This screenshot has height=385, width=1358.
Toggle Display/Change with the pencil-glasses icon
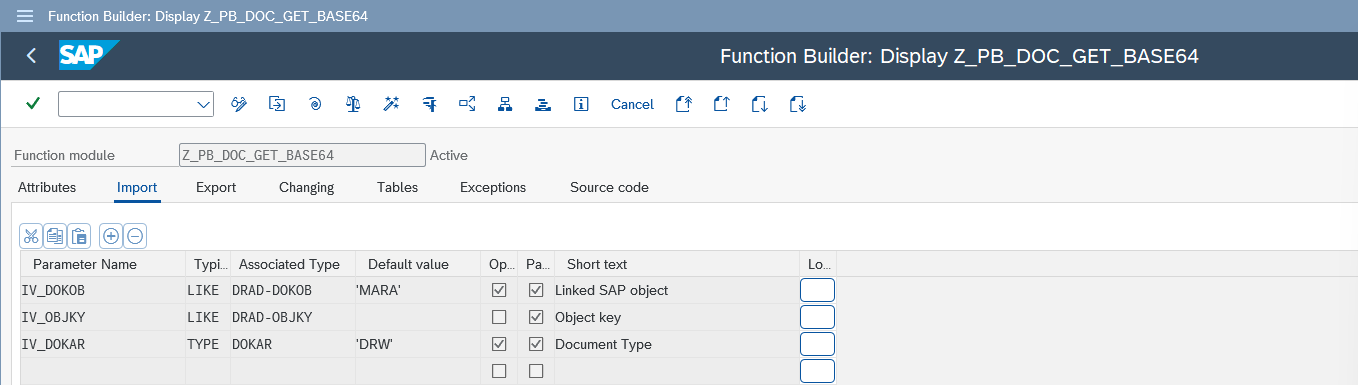pos(239,104)
